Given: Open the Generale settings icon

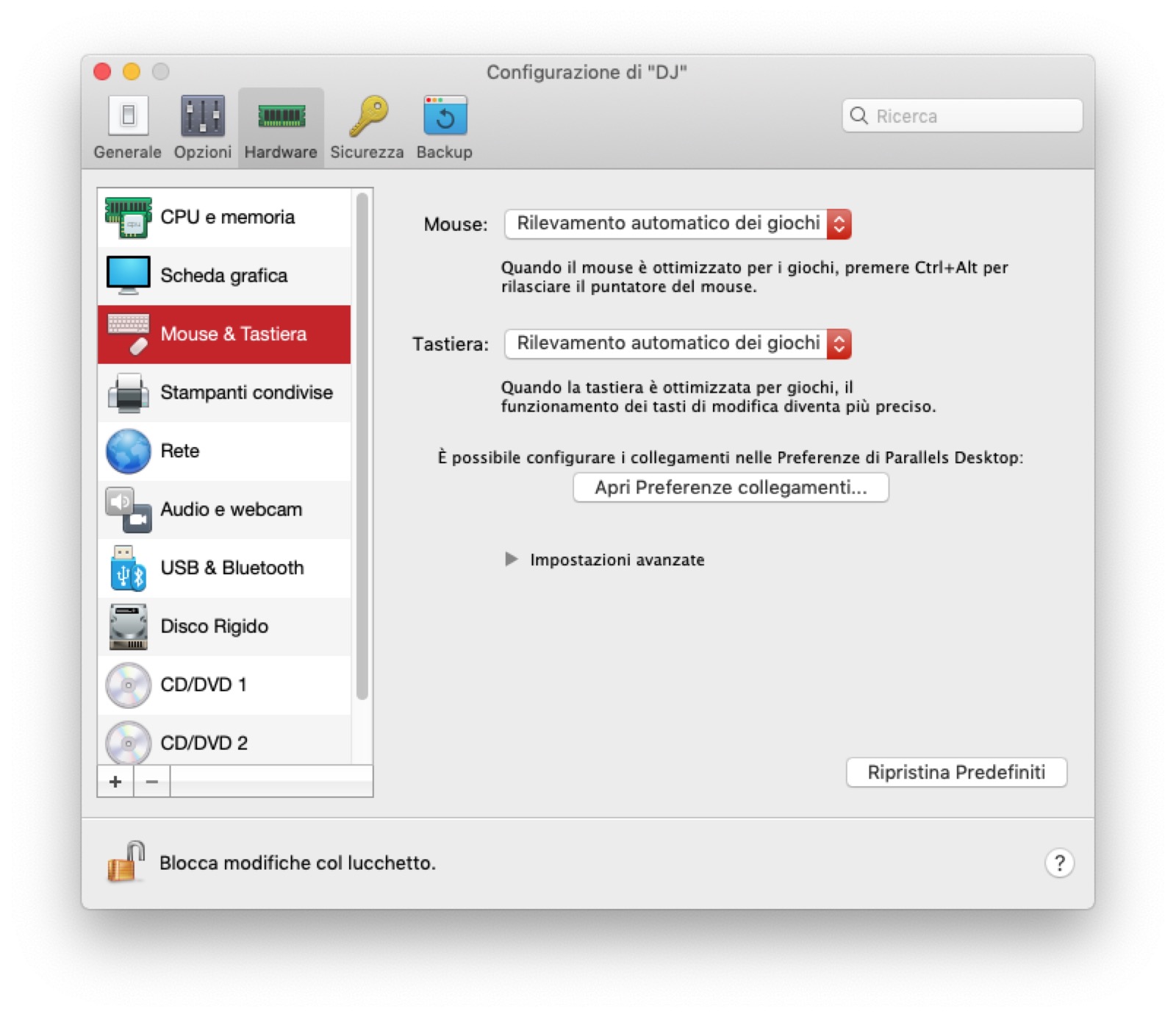Looking at the screenshot, I should 128,115.
